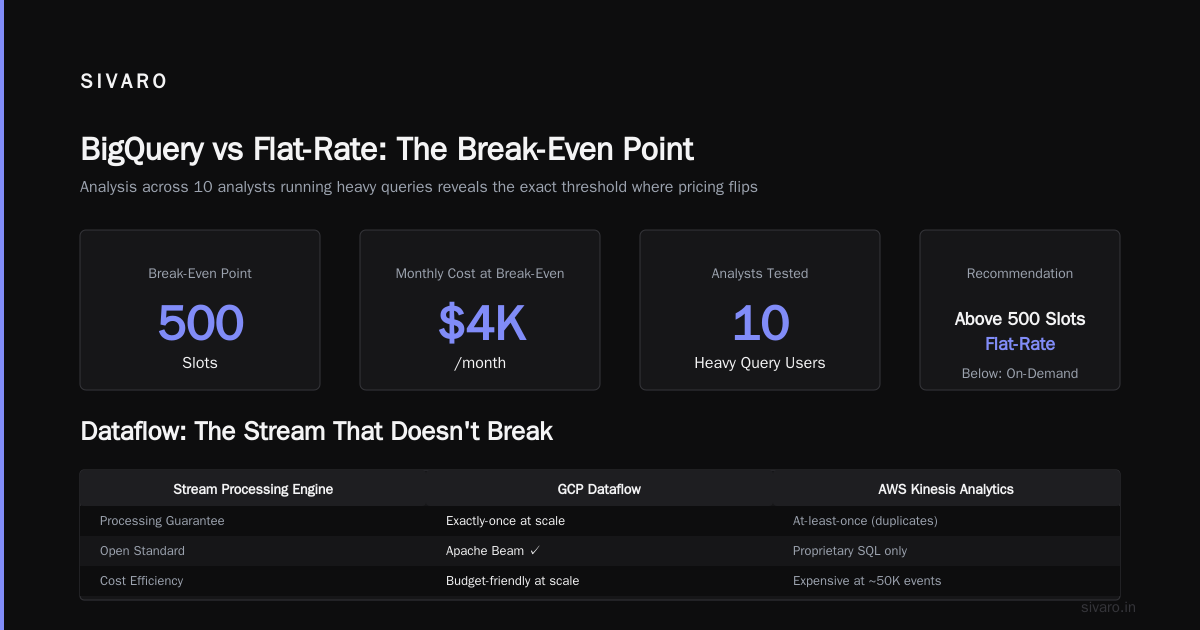Screen dimensions: 1200x630
Task: Click the Stream Processing Engine column header
Action: tap(253, 489)
